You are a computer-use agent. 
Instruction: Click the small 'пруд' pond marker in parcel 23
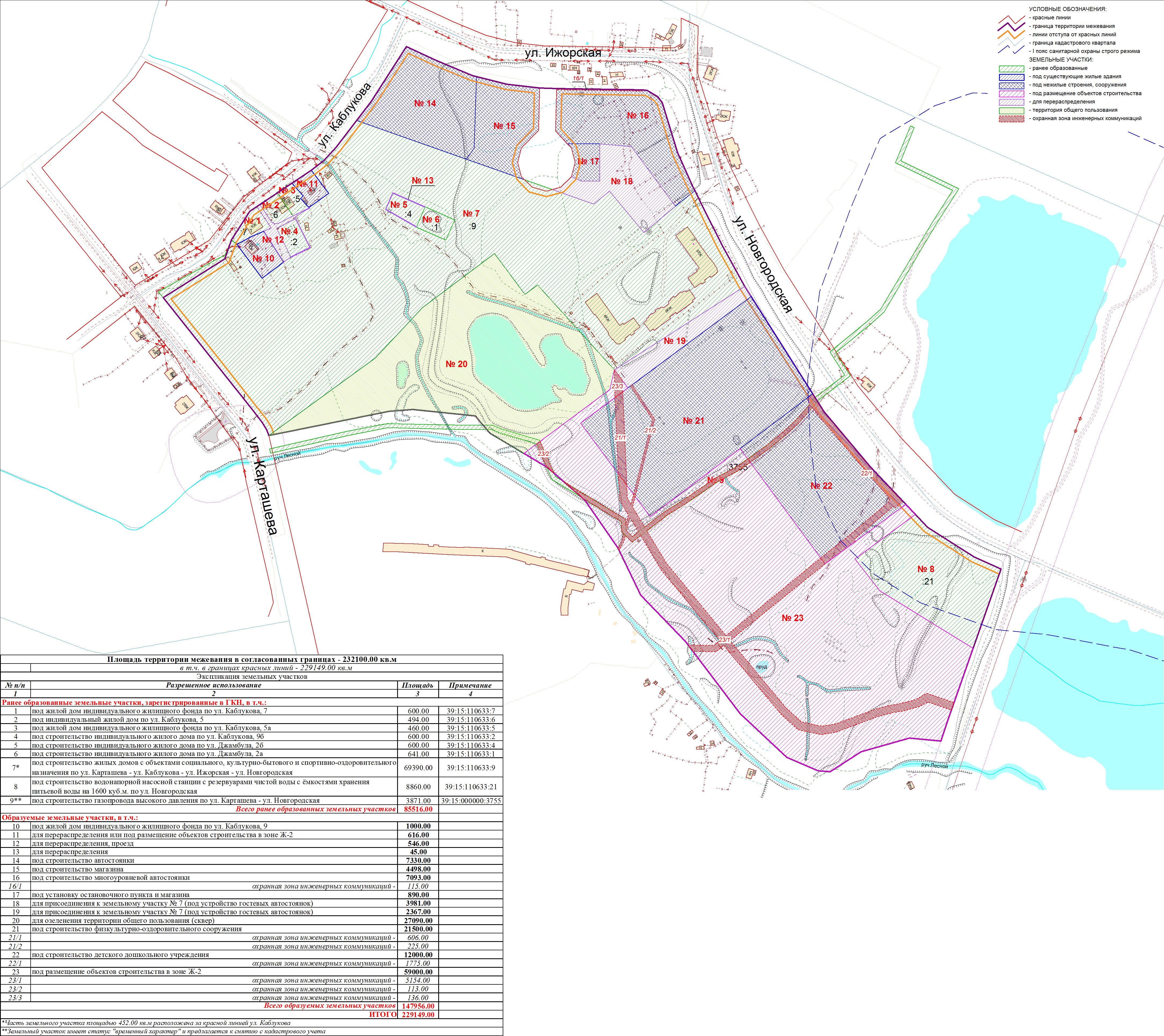761,667
